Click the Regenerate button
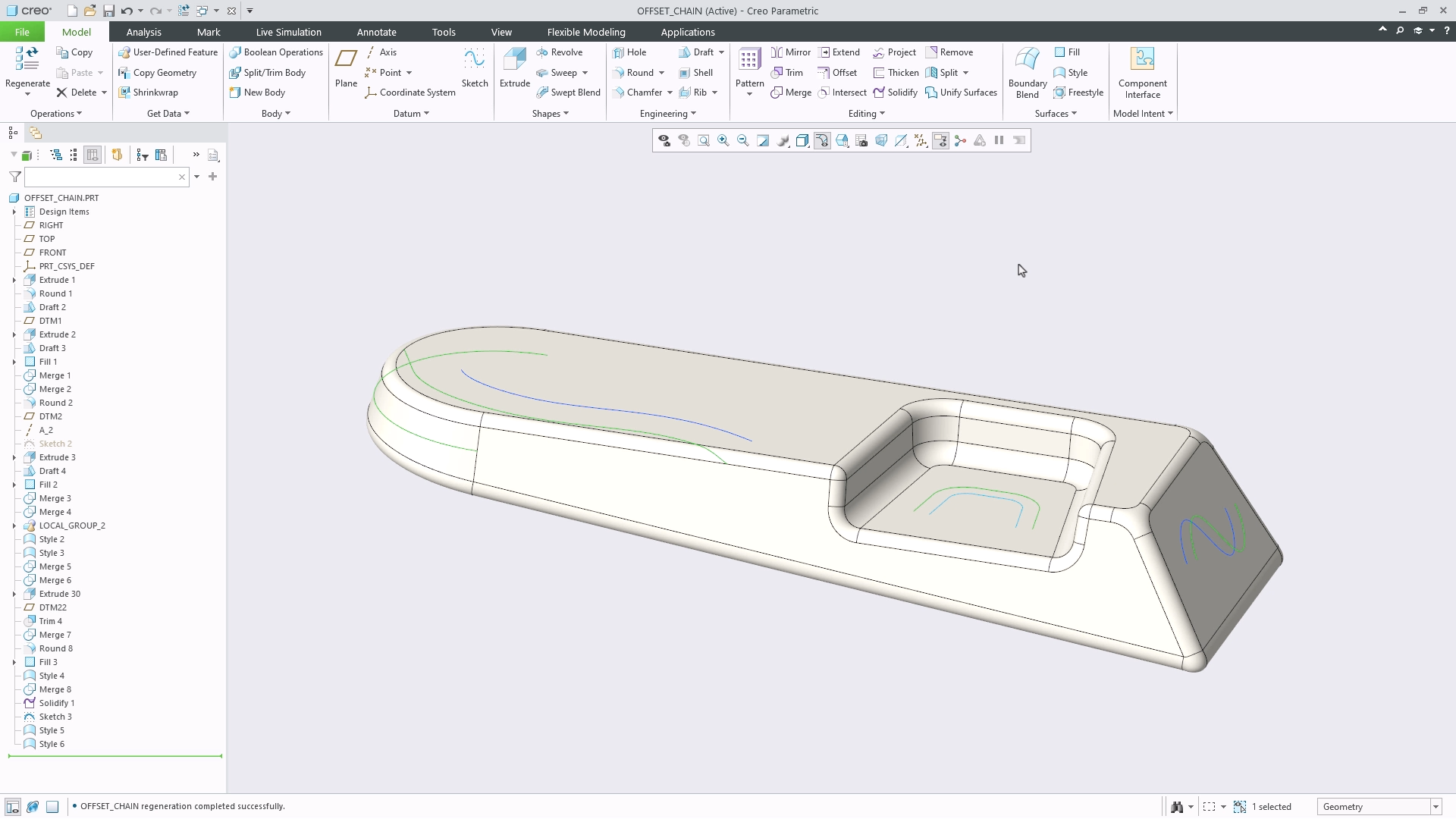Viewport: 1456px width, 819px height. tap(27, 72)
